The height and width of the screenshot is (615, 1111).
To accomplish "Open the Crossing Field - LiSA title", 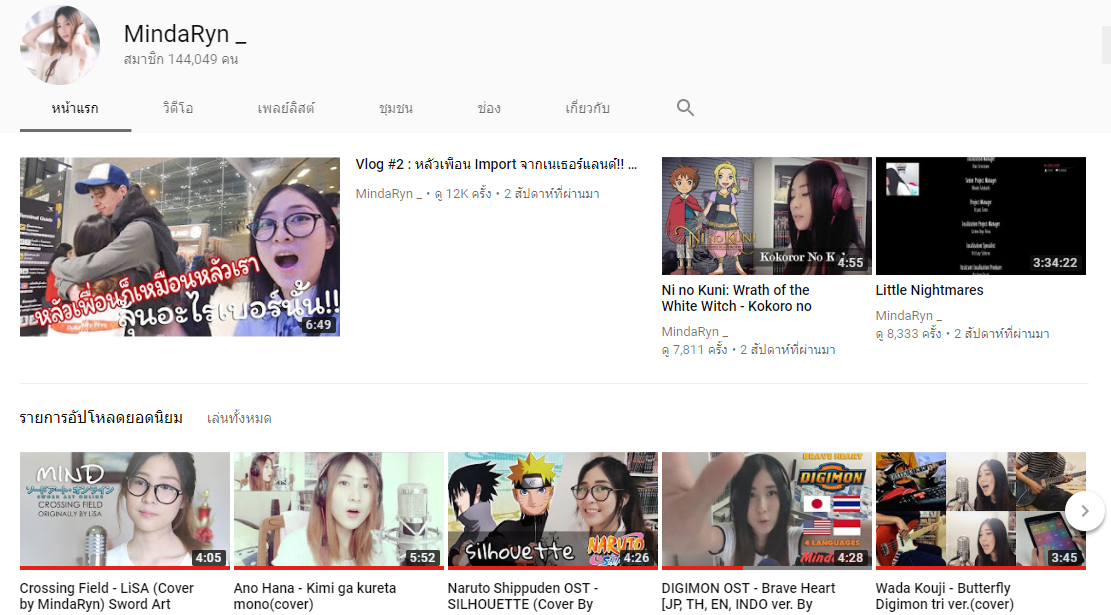I will 107,596.
